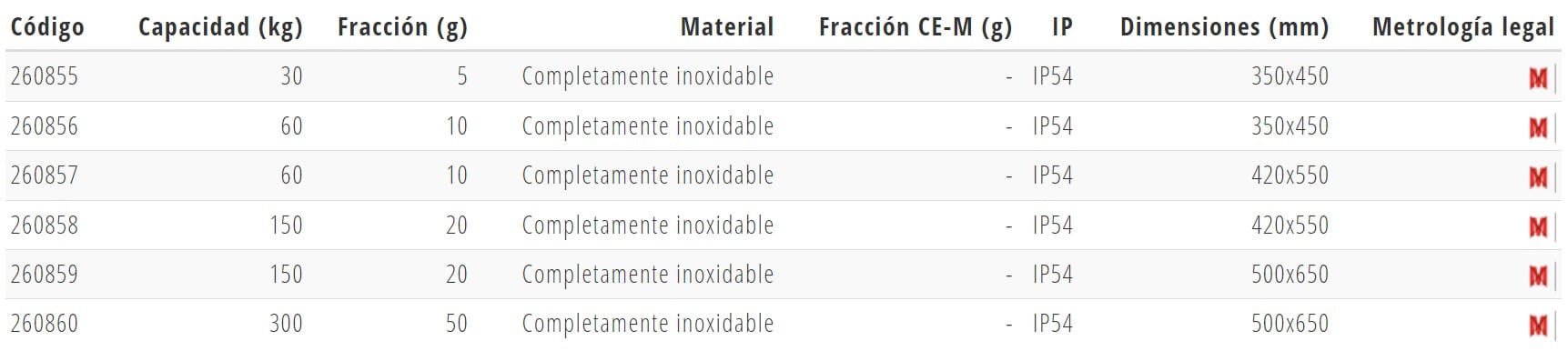Click IP54 value in row 260856
Image resolution: width=1568 pixels, height=351 pixels.
click(x=1053, y=125)
